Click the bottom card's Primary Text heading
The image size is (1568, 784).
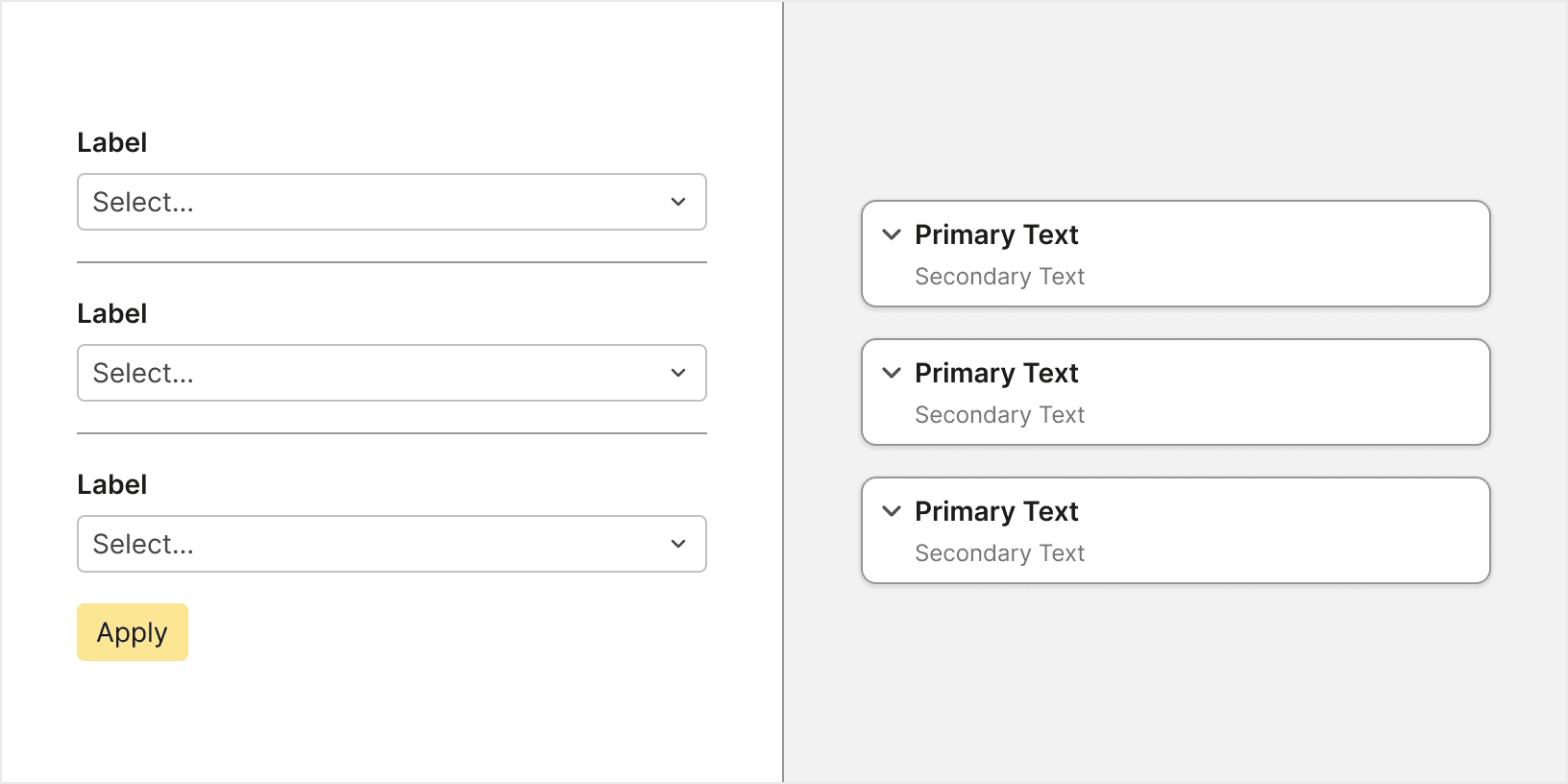[x=996, y=511]
